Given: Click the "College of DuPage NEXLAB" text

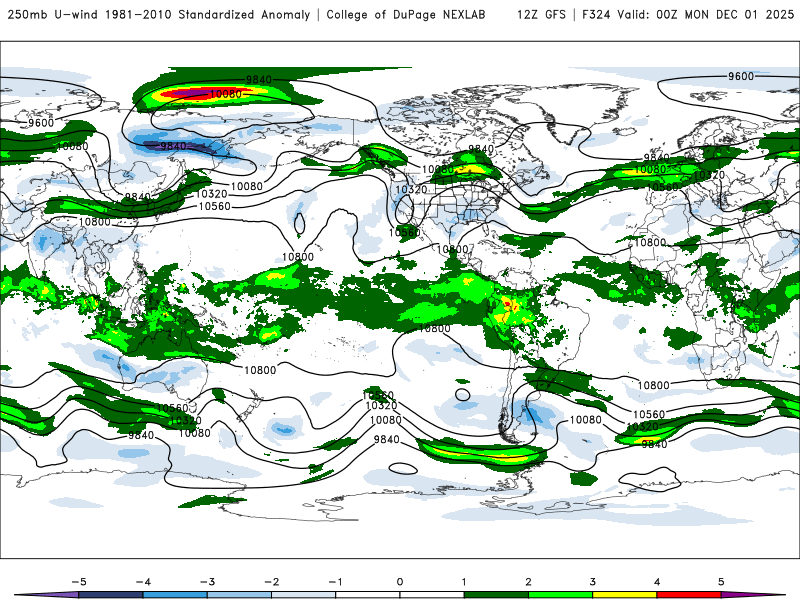Looking at the screenshot, I should [x=406, y=14].
